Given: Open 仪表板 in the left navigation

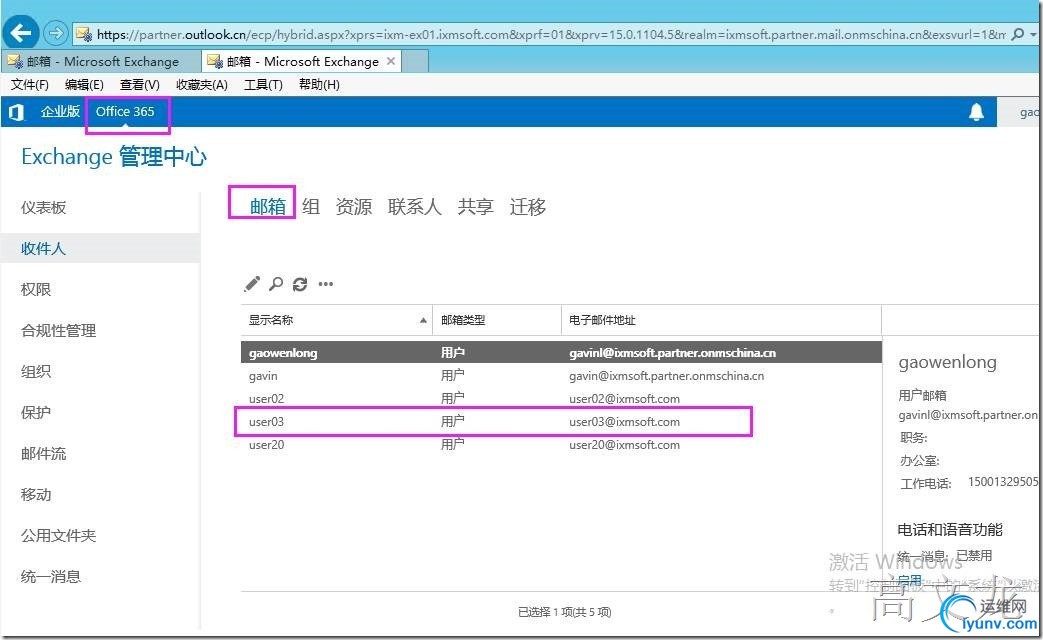Looking at the screenshot, I should tap(43, 208).
